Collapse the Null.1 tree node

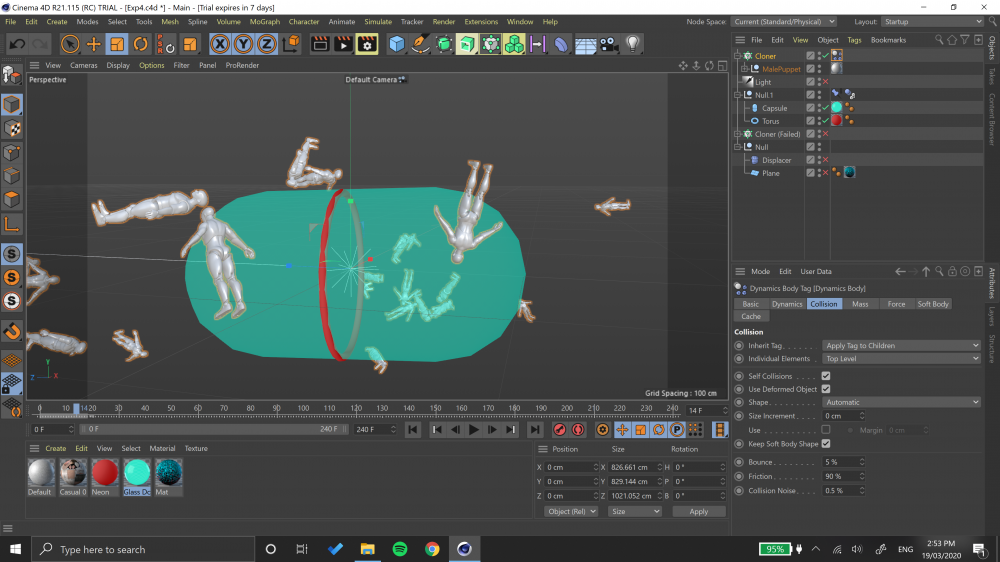click(x=738, y=95)
